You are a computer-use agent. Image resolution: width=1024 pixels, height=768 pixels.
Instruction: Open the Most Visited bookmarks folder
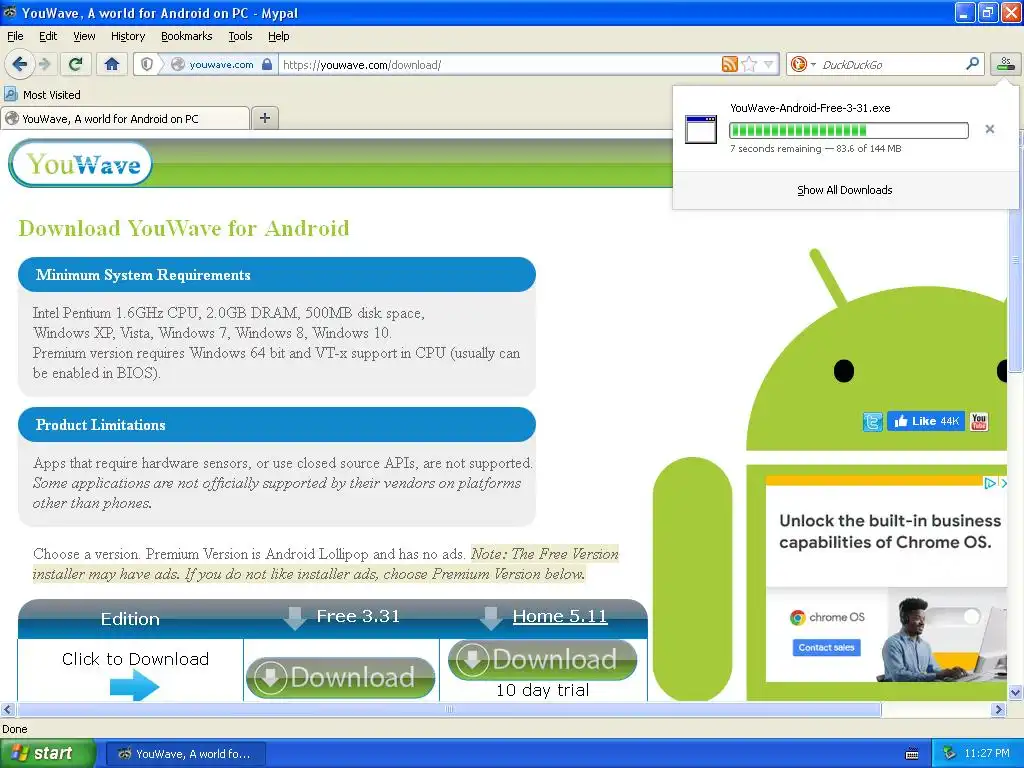42,95
